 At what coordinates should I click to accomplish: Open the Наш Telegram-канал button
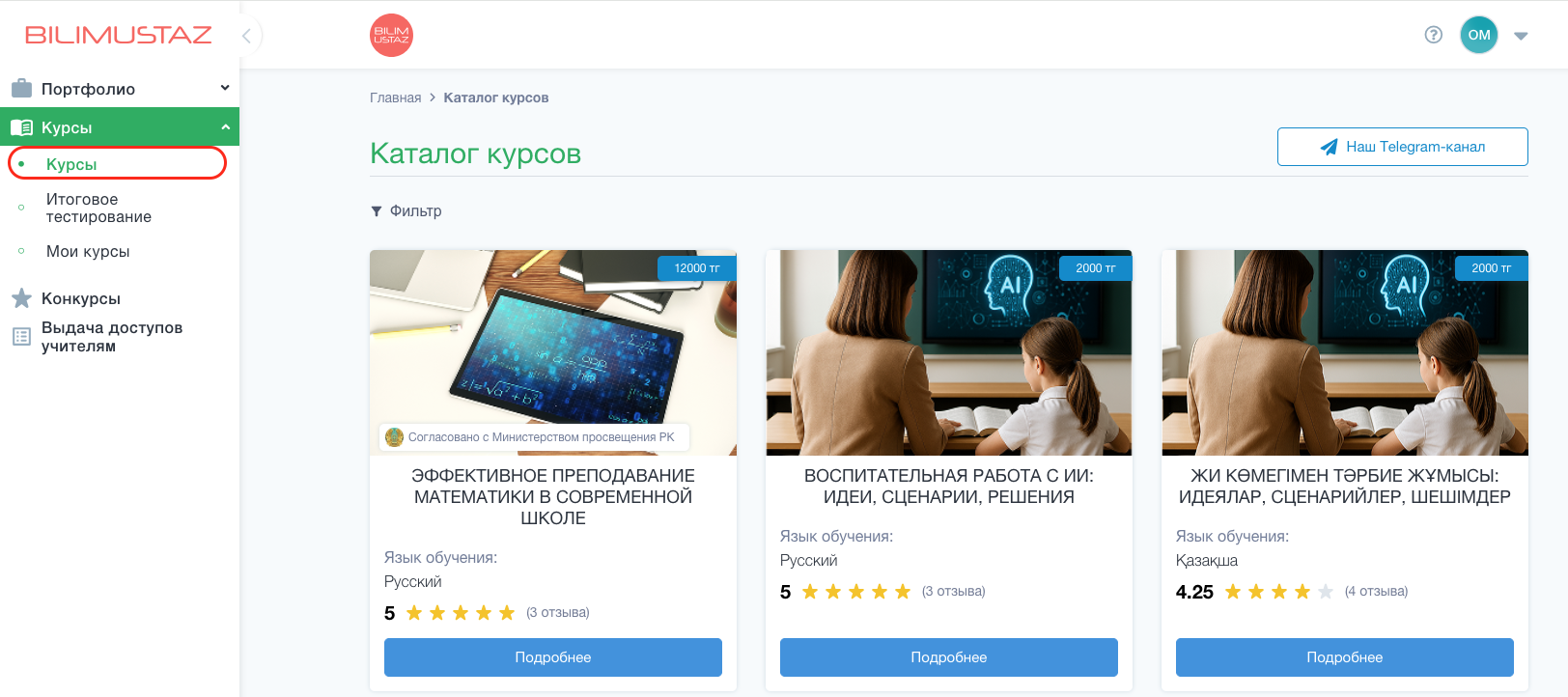click(1402, 147)
